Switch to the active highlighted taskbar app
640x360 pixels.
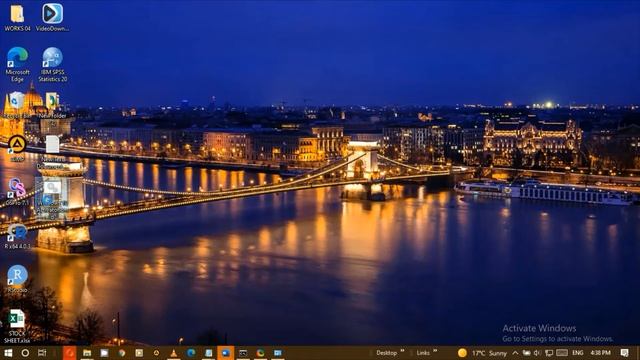click(x=226, y=353)
